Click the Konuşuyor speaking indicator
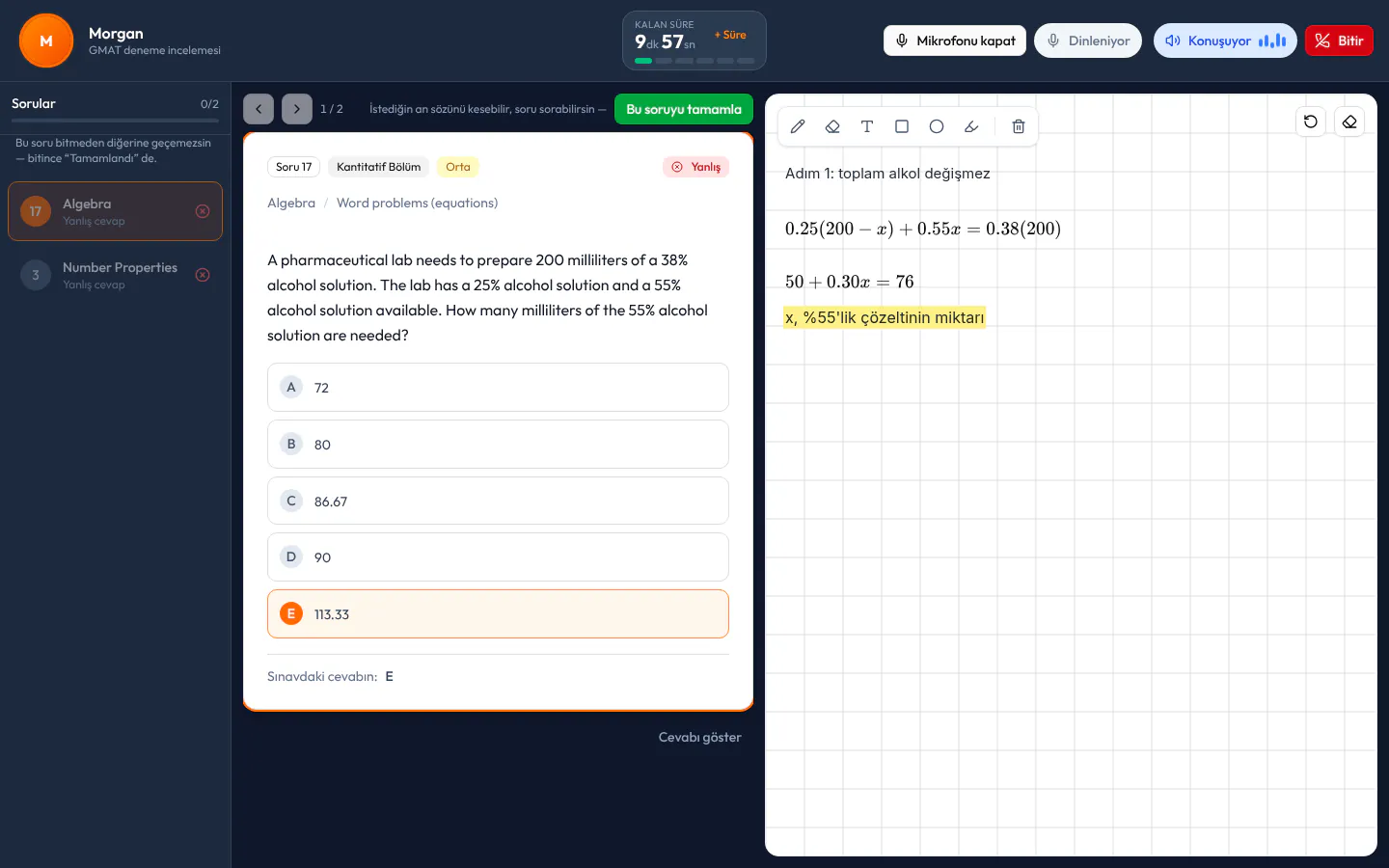1389x868 pixels. (x=1225, y=41)
